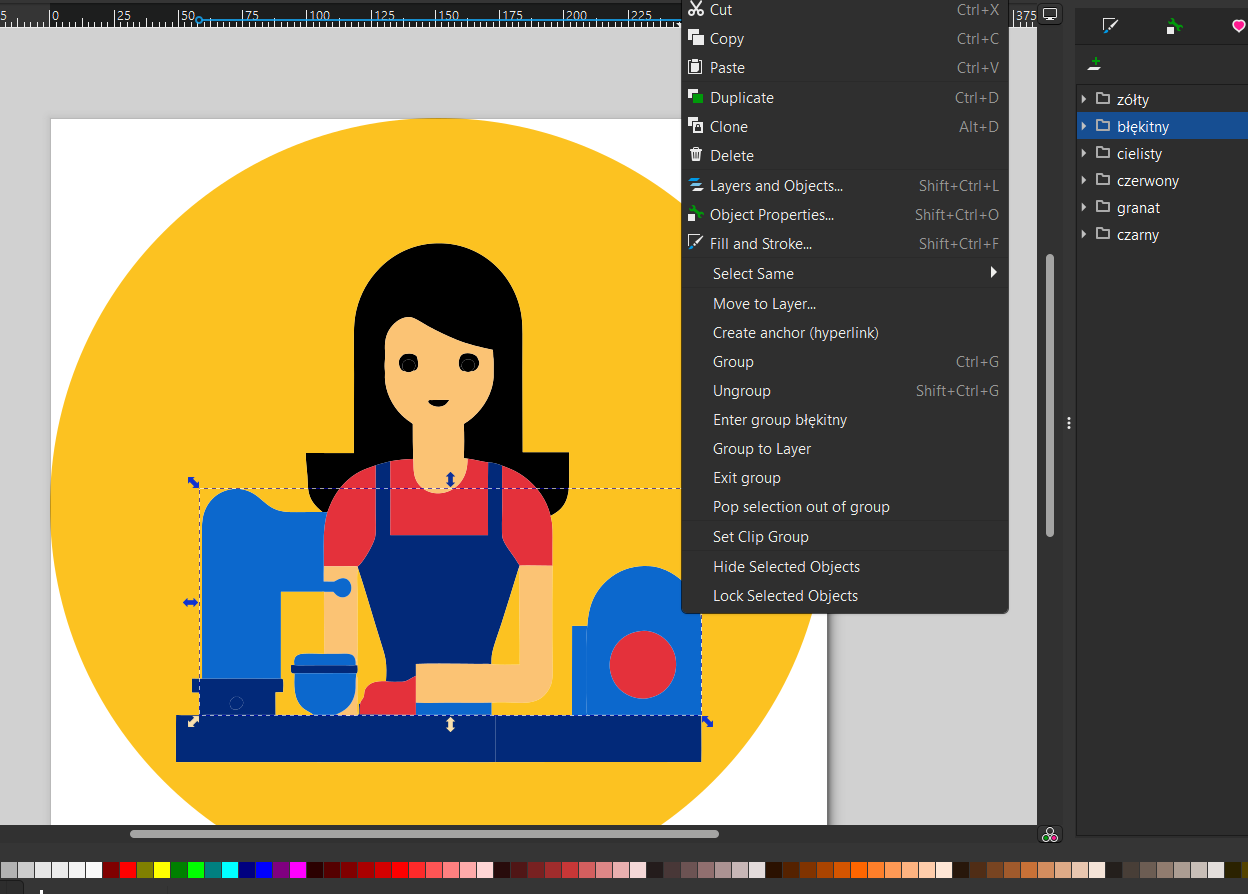Open the Fill and Stroke dock tab icon
Image resolution: width=1248 pixels, height=894 pixels.
pos(1109,26)
